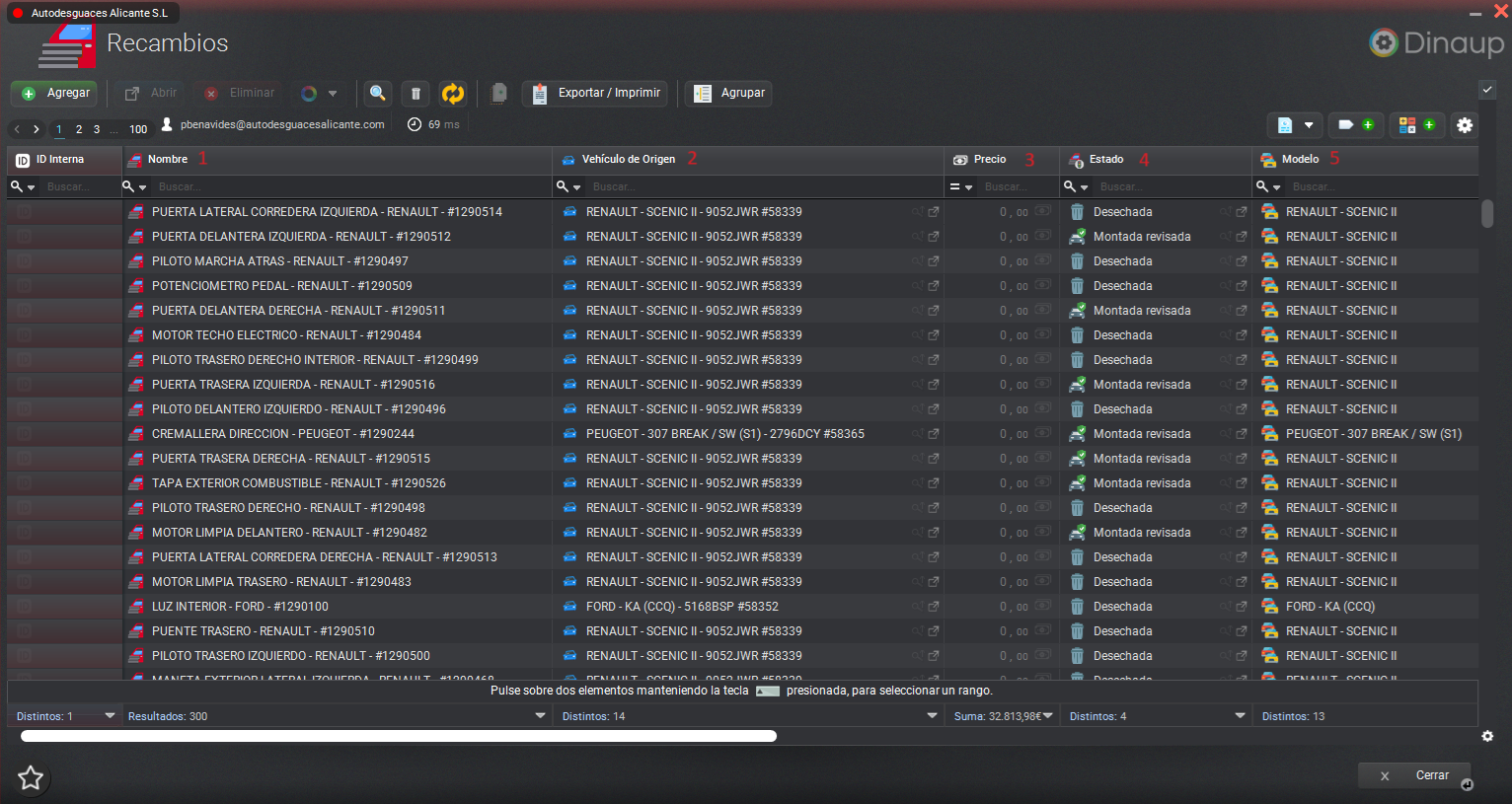Expand the color wheel dropdown in toolbar
Image resolution: width=1512 pixels, height=804 pixels.
[333, 94]
